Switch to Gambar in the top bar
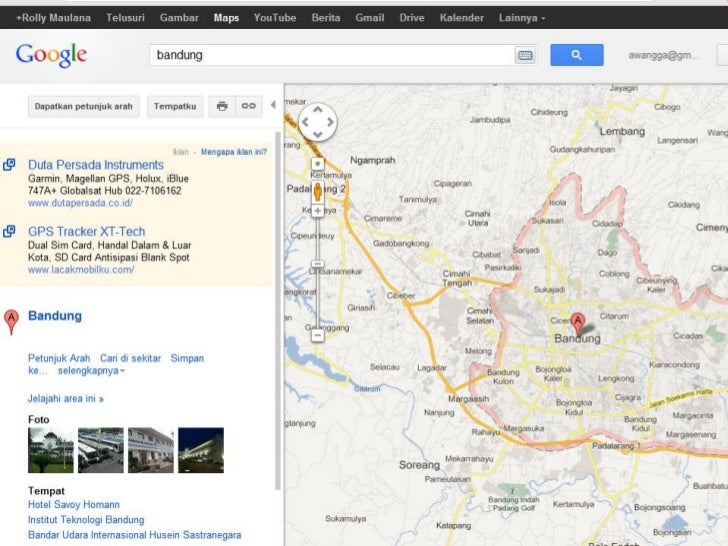Image resolution: width=728 pixels, height=546 pixels. tap(179, 18)
